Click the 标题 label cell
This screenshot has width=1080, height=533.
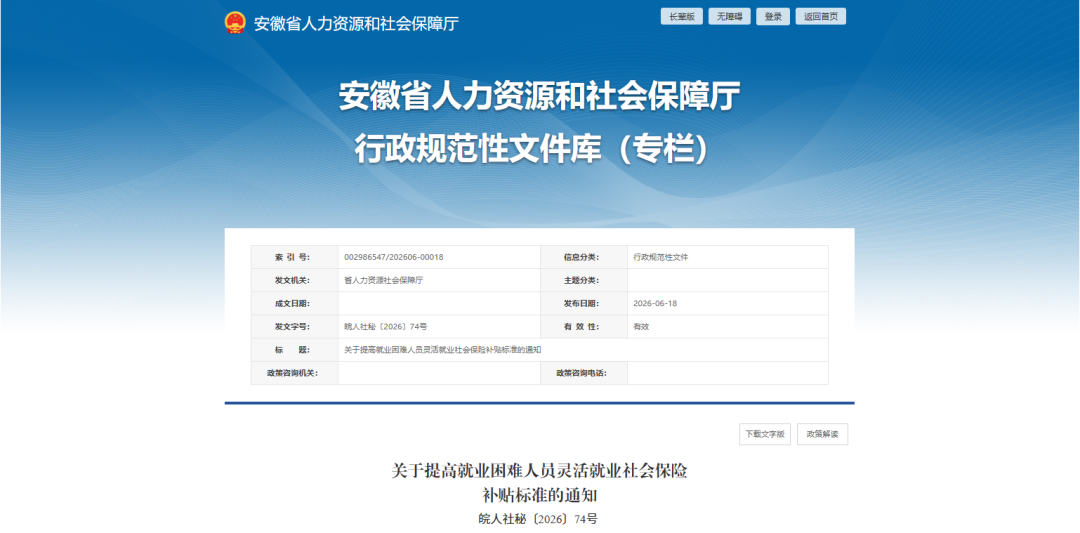pyautogui.click(x=294, y=350)
